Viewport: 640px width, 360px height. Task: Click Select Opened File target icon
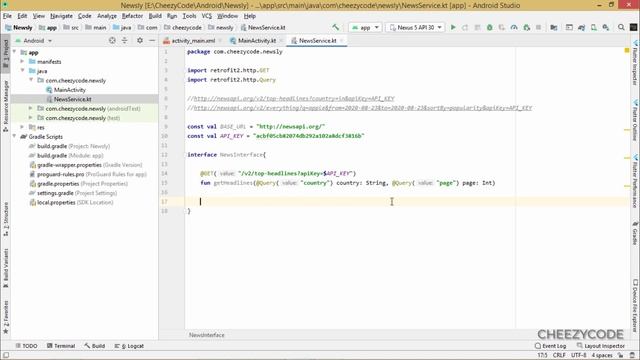[112, 40]
